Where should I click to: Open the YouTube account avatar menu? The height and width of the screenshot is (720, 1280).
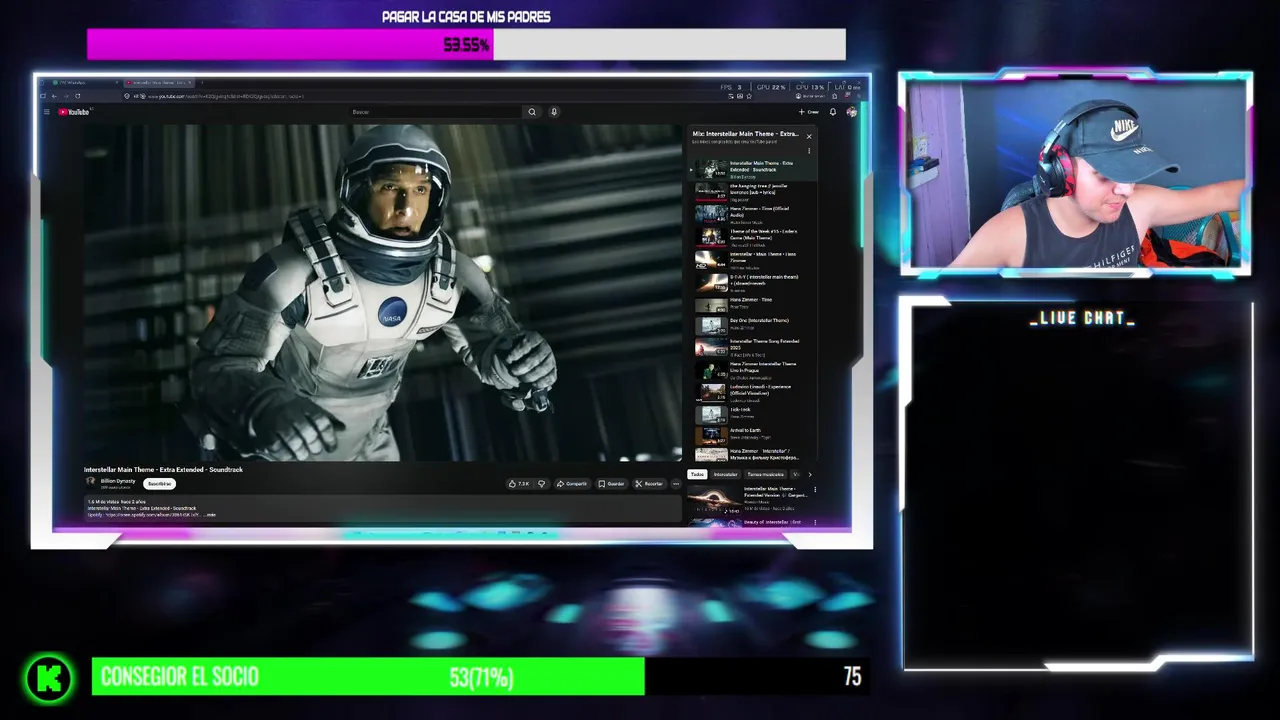(851, 112)
